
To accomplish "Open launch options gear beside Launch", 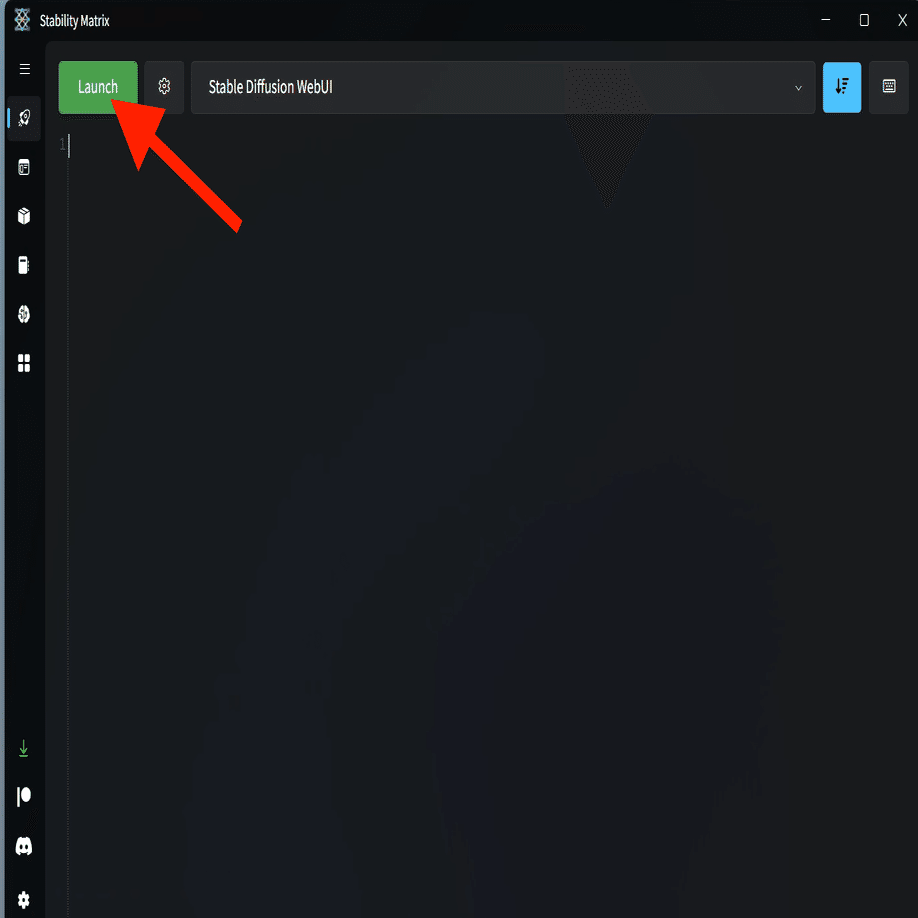I will pos(164,87).
